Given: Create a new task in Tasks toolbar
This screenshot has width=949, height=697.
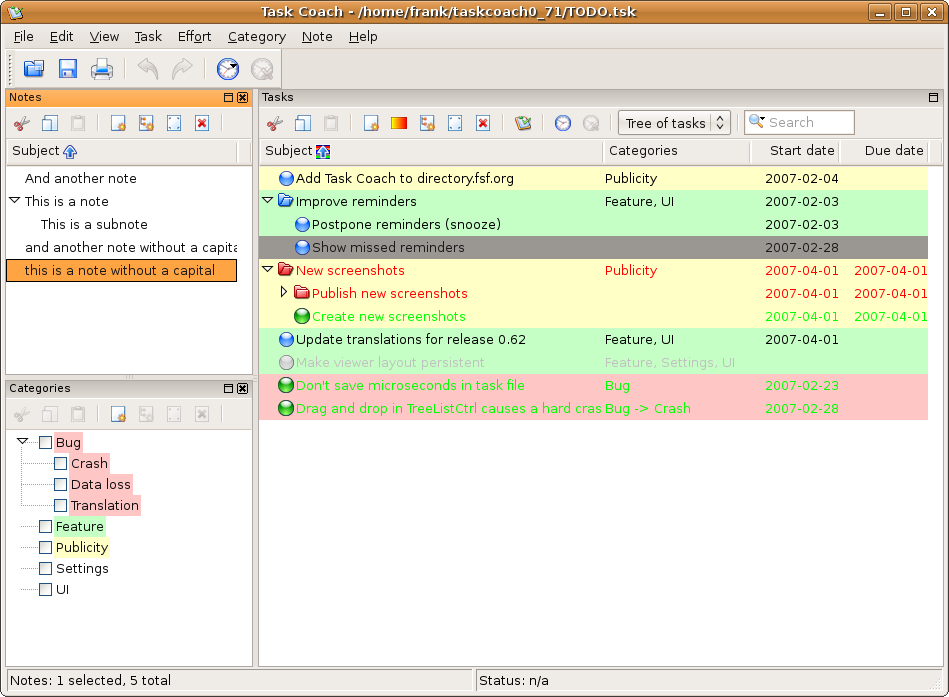Looking at the screenshot, I should [371, 123].
